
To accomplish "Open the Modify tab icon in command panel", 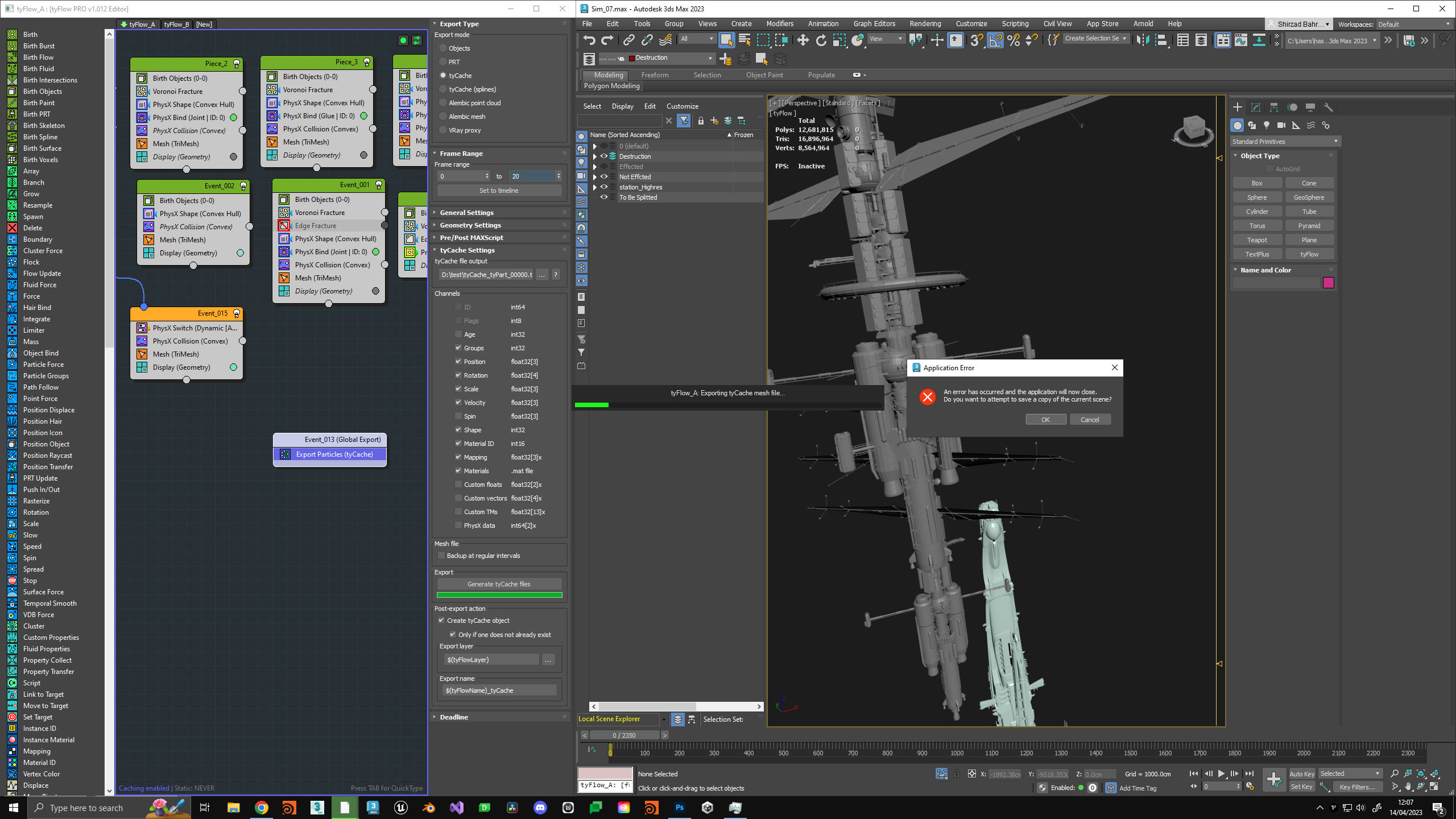I will pos(1256,107).
